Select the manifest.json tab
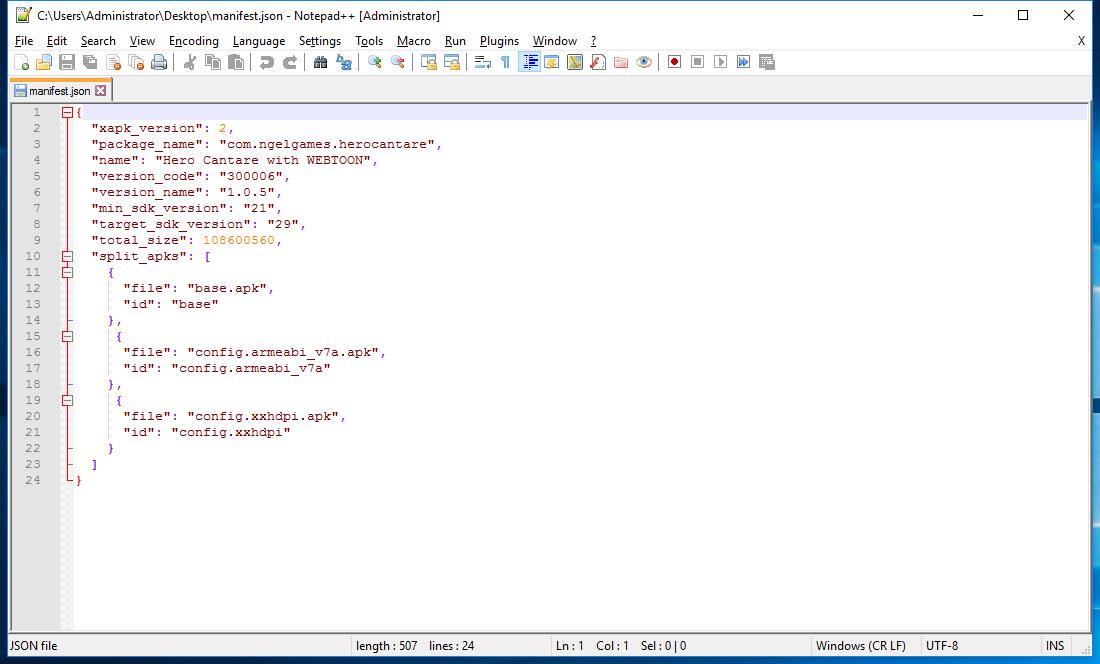Image resolution: width=1100 pixels, height=664 pixels. (60, 90)
